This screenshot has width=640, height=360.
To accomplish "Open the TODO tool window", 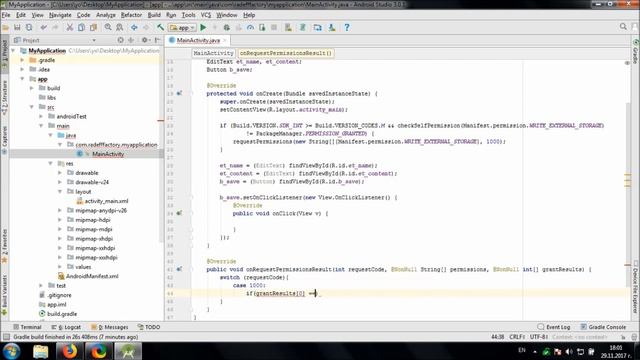I will pos(149,327).
